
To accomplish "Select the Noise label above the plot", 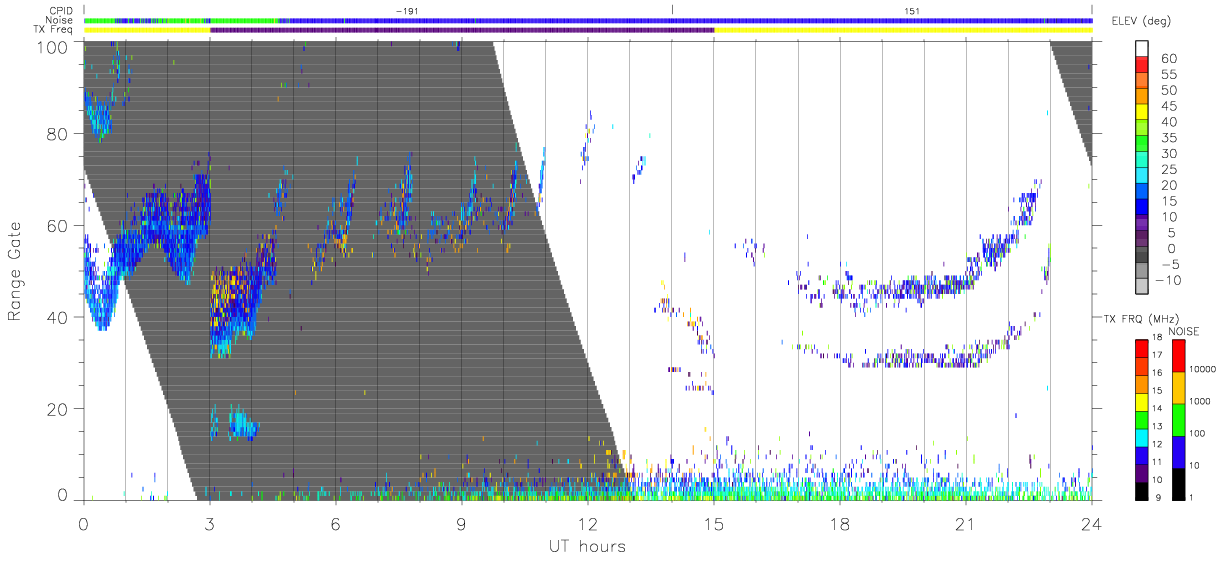I will pos(61,20).
